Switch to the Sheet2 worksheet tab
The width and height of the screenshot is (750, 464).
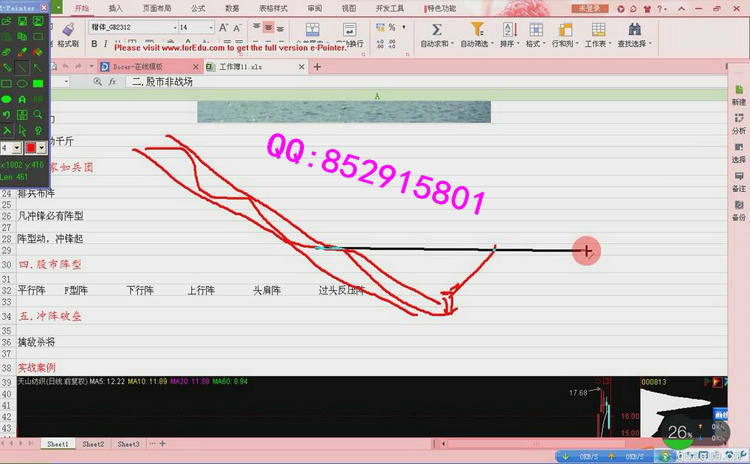coord(93,443)
